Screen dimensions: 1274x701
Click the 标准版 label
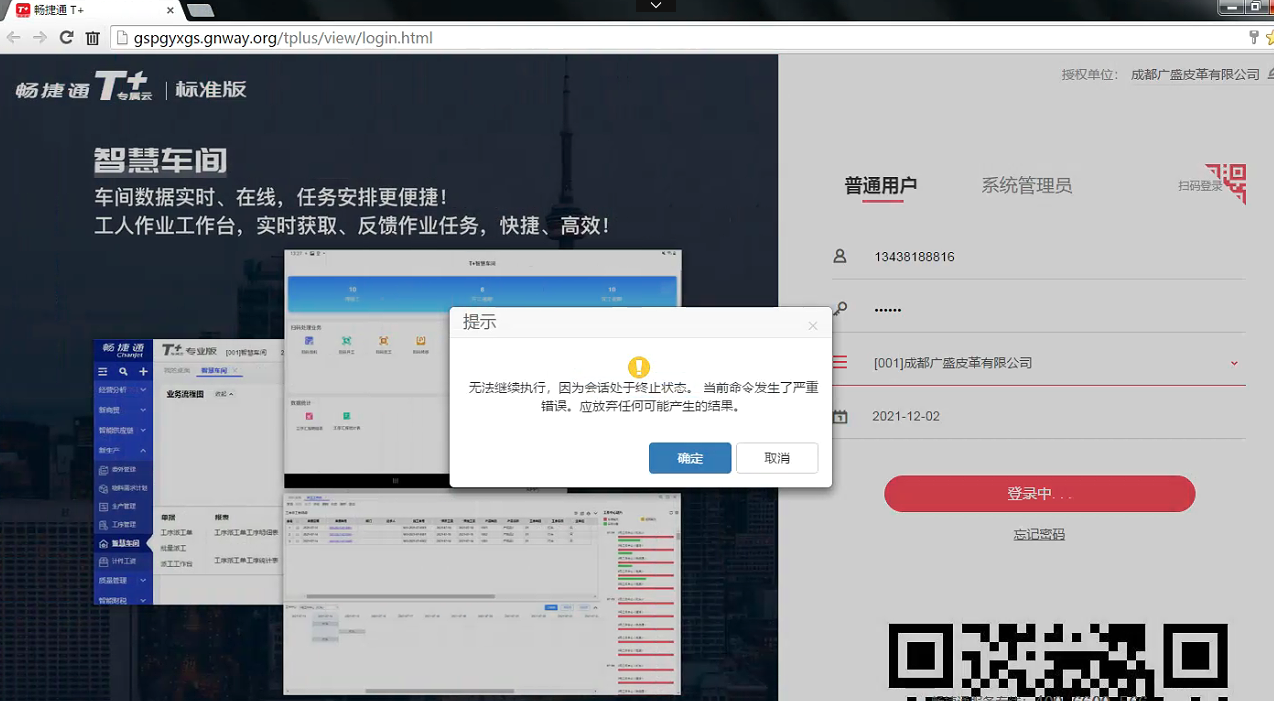(x=211, y=89)
